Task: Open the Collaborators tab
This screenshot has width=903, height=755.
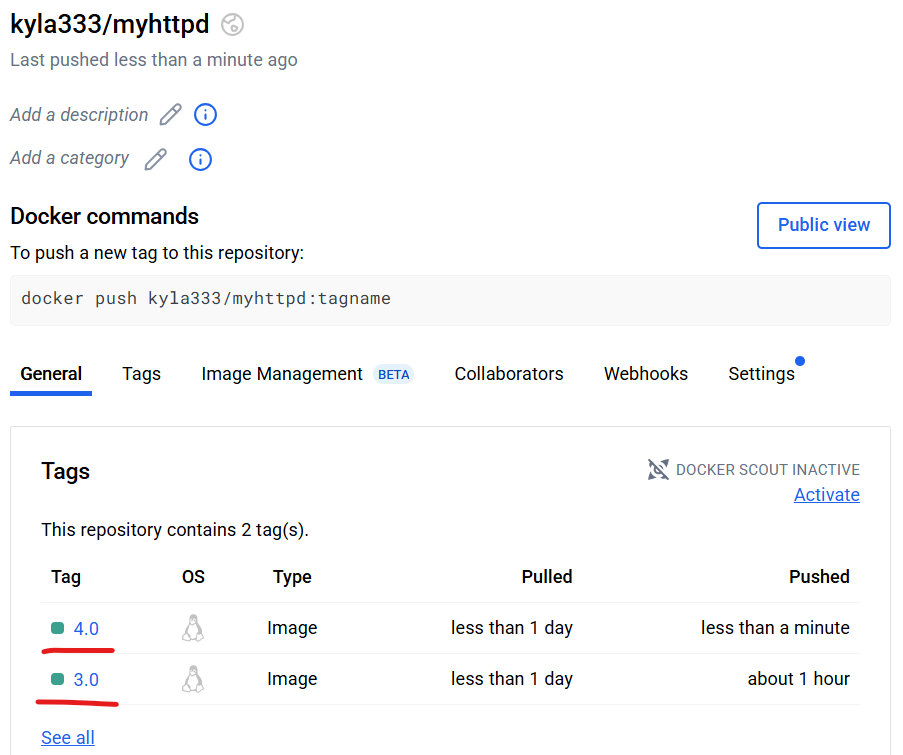Action: pyautogui.click(x=509, y=374)
